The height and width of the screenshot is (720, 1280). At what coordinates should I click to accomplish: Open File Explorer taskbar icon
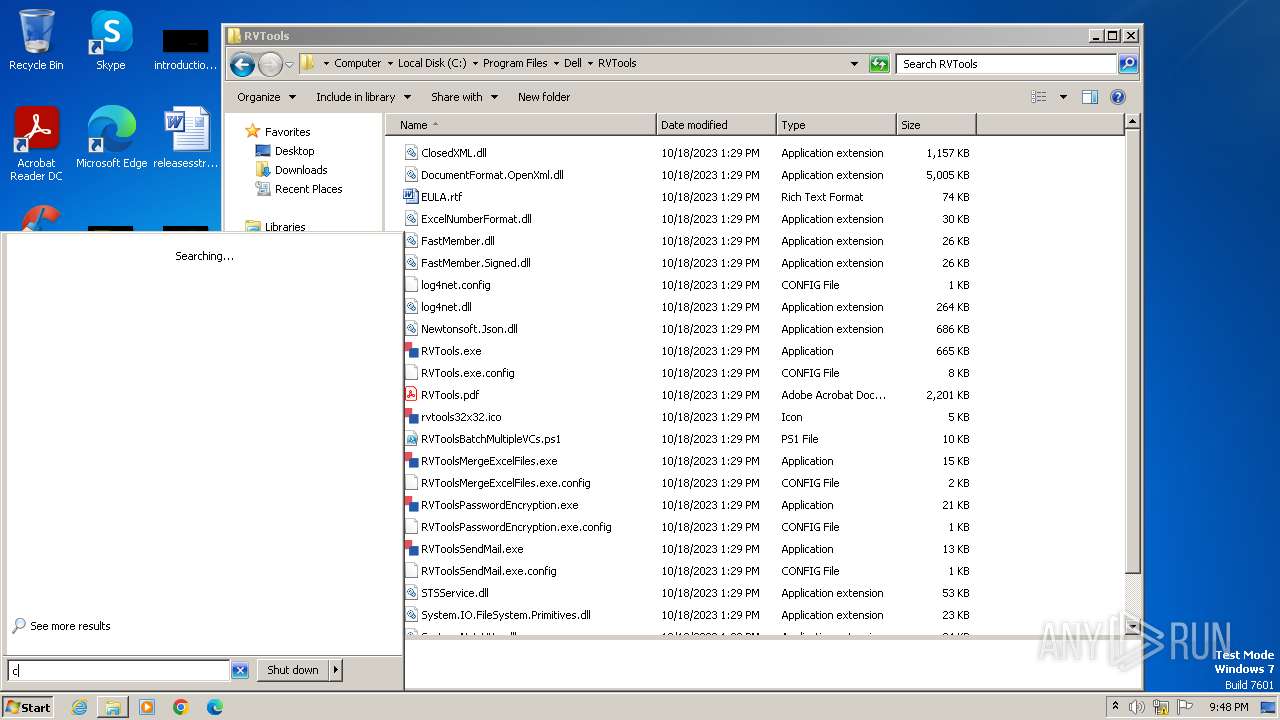click(x=113, y=707)
